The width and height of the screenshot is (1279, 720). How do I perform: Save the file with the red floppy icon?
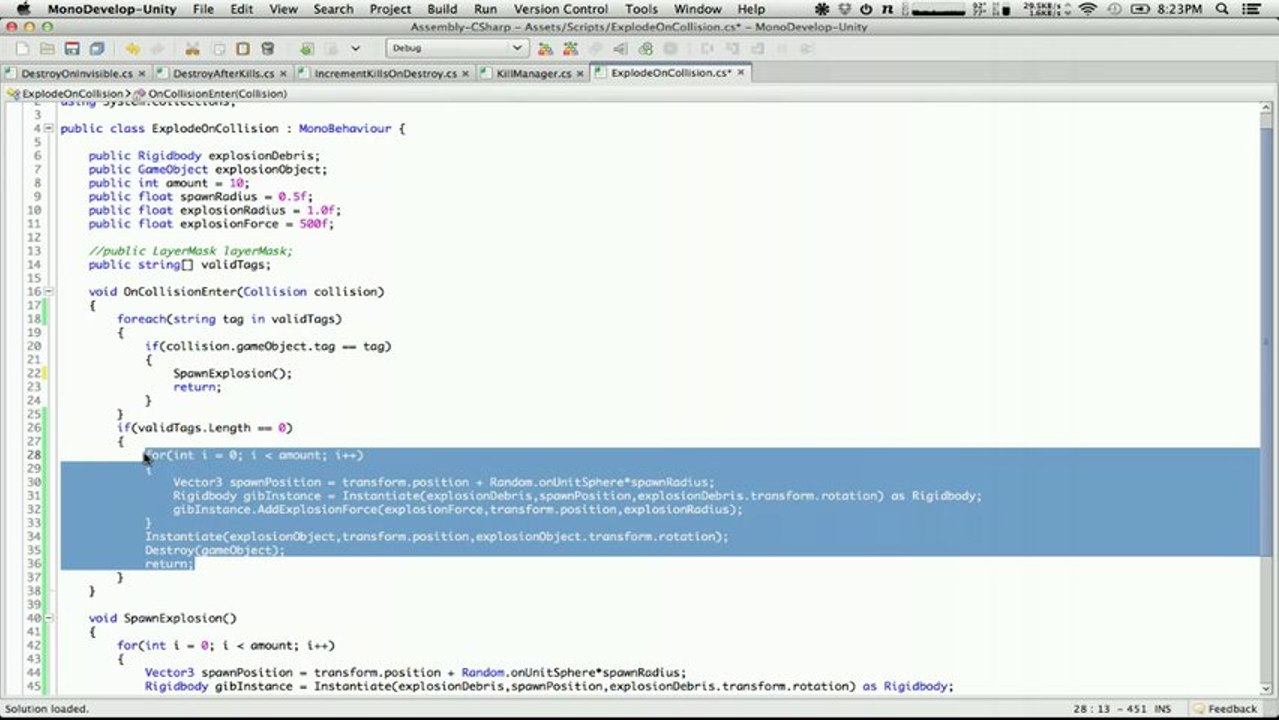tap(72, 48)
